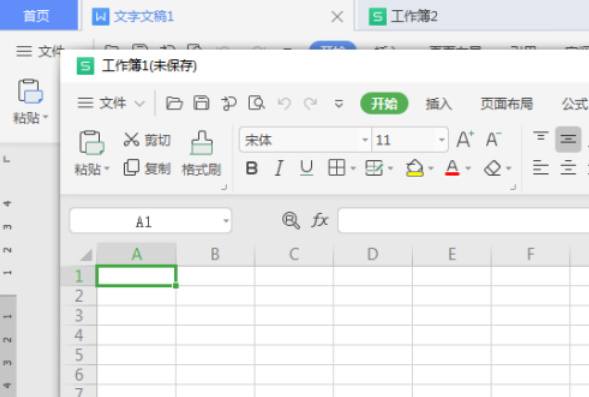Apply cell borders icon

(x=336, y=168)
